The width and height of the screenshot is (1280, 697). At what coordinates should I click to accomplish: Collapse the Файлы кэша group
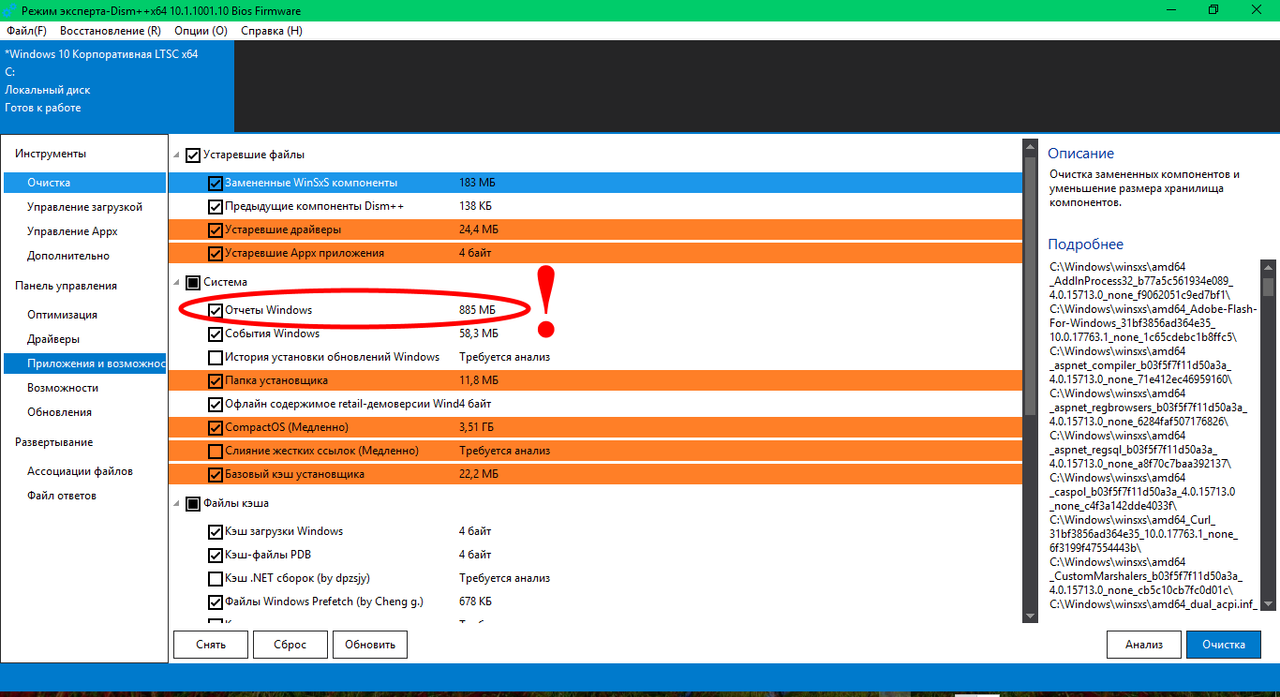point(178,504)
